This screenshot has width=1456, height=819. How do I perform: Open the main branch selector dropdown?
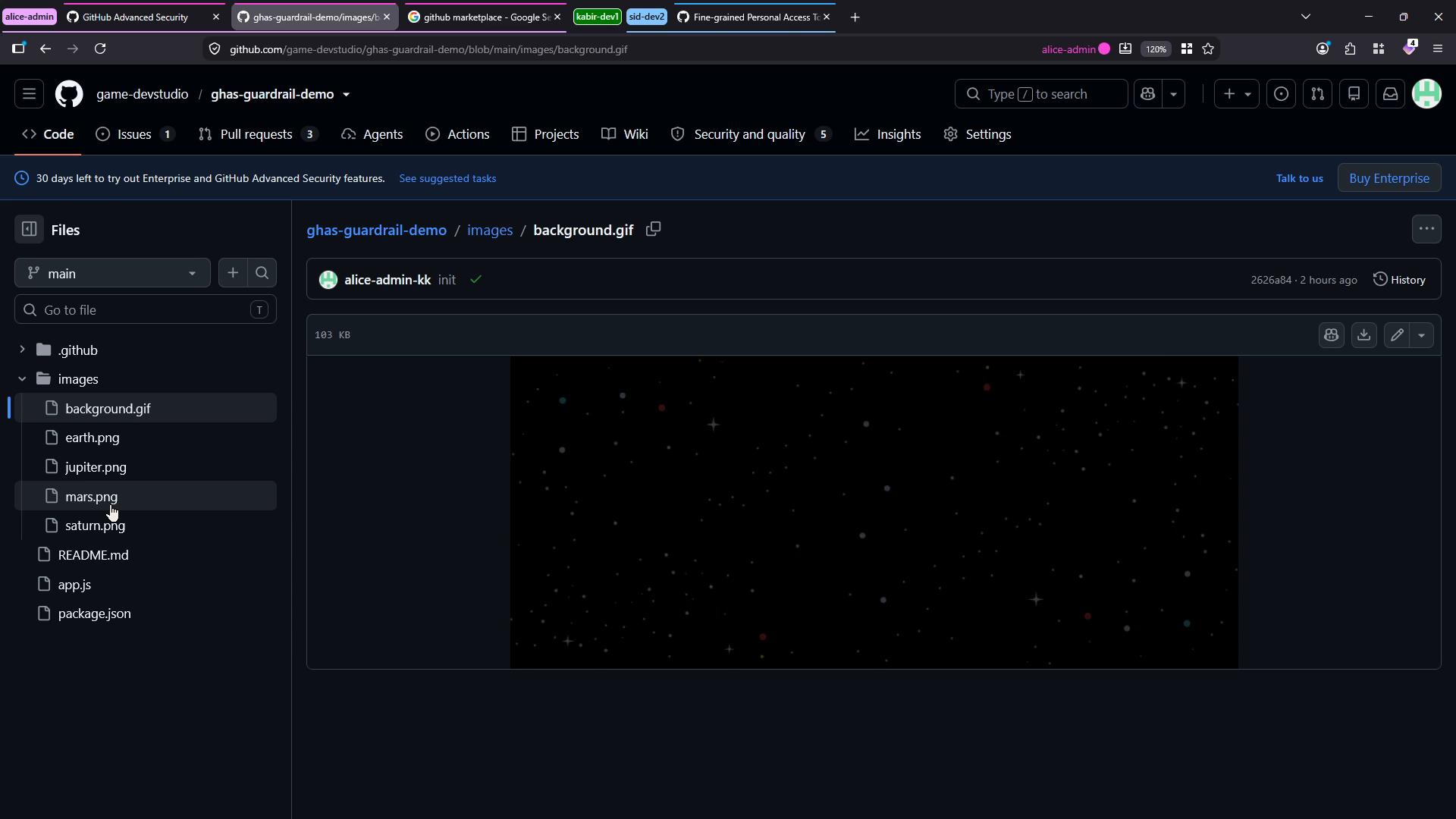click(112, 273)
